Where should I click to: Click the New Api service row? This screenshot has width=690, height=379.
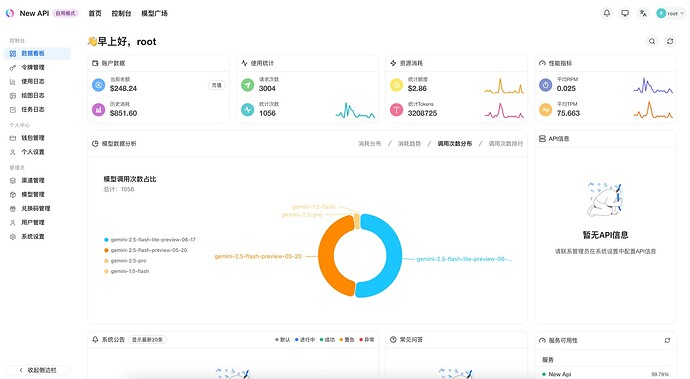click(x=605, y=374)
